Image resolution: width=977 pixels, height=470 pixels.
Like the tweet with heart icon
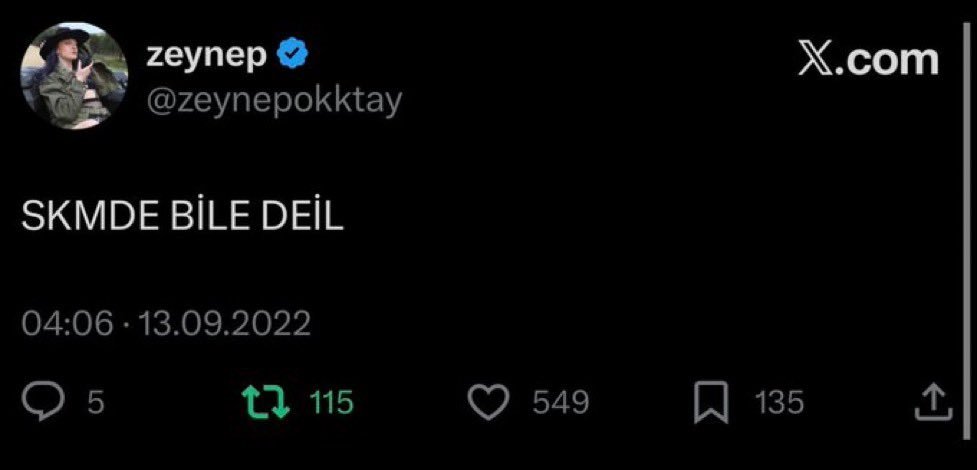488,403
